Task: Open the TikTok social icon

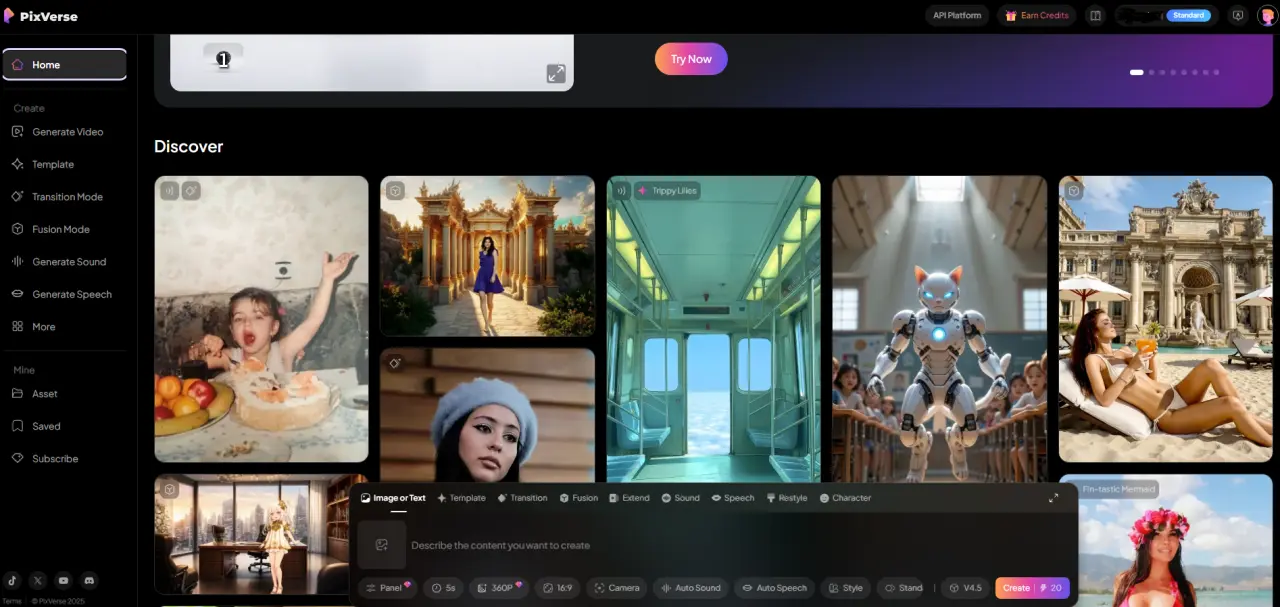Action: coord(12,580)
